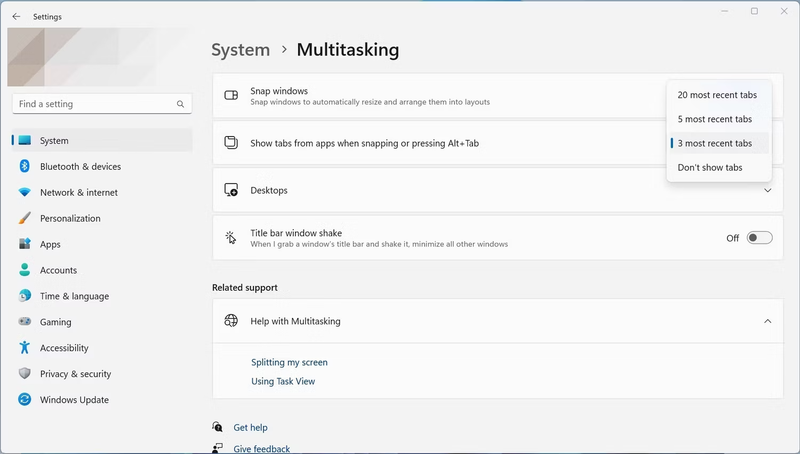Click the search magnifier icon
Screen dimensions: 800x454
click(x=181, y=104)
